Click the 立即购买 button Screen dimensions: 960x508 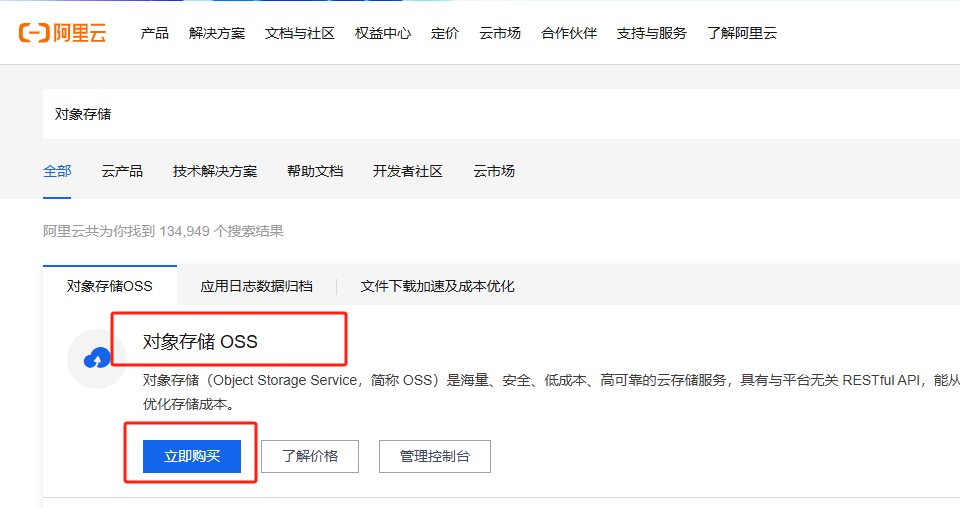point(192,456)
